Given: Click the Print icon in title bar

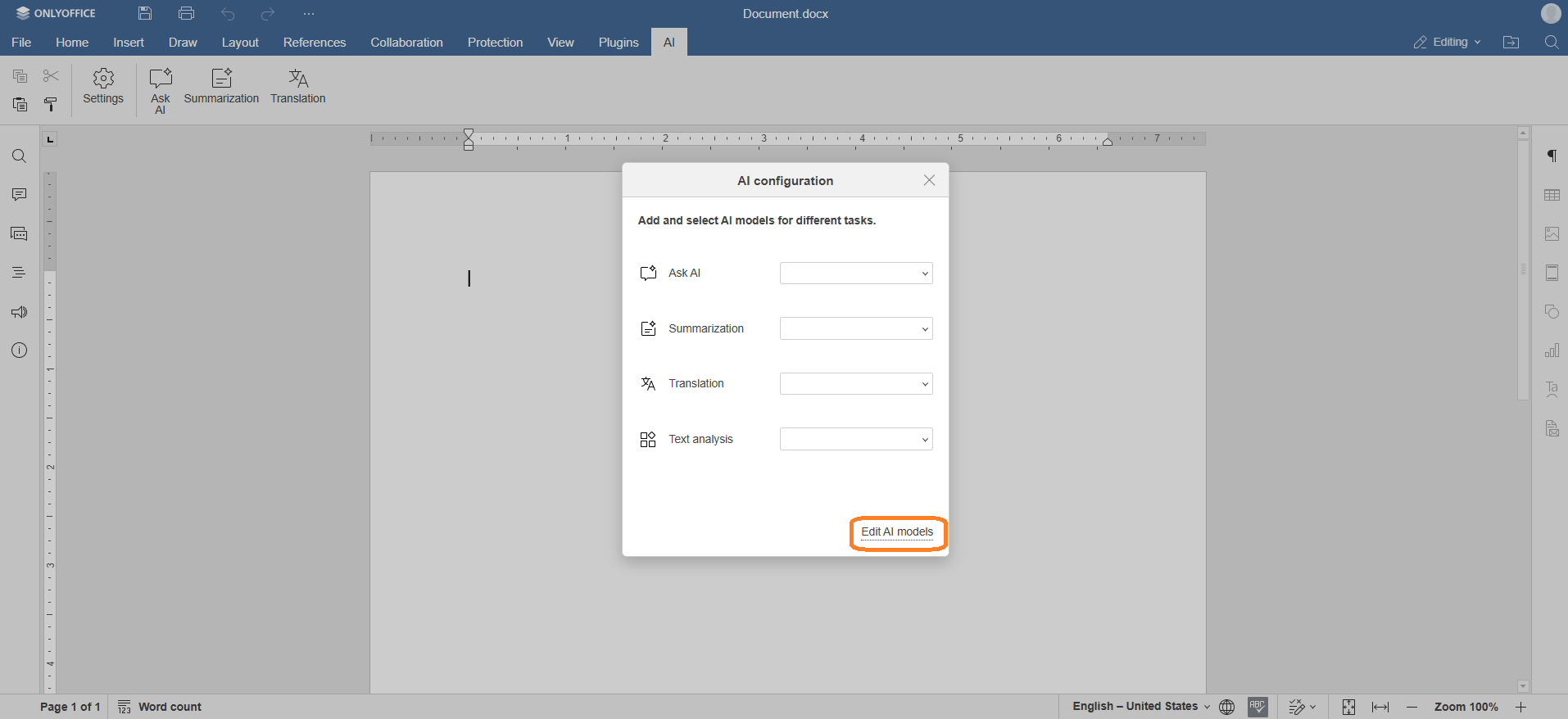Looking at the screenshot, I should click(186, 14).
